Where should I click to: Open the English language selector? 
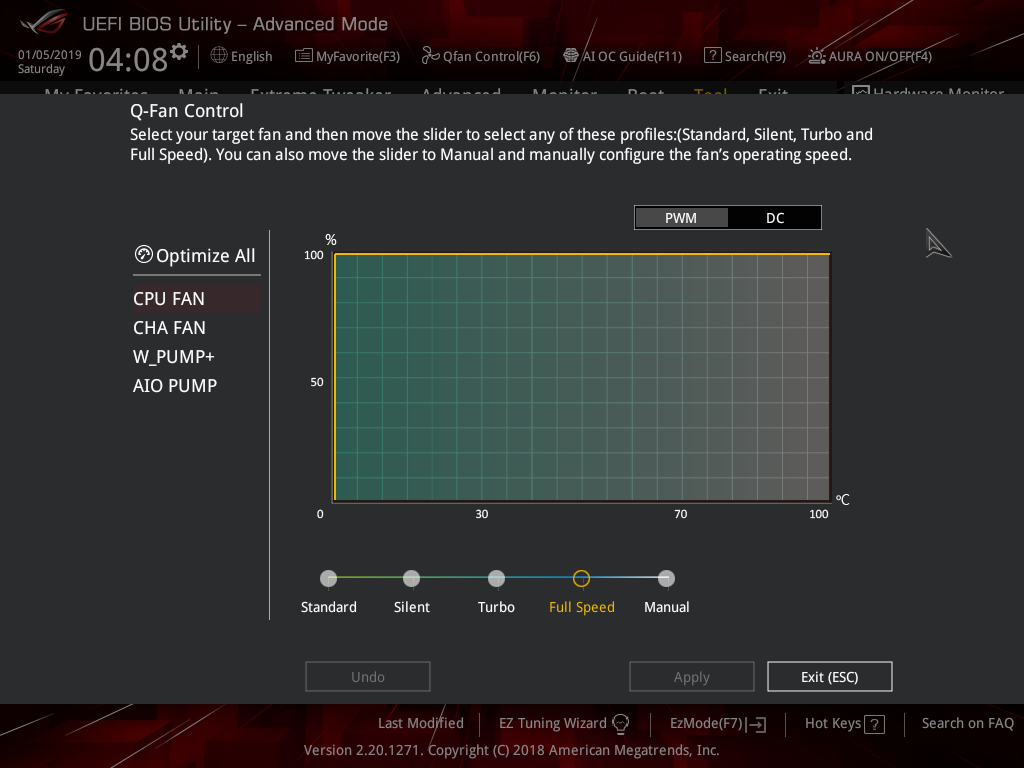click(x=241, y=56)
